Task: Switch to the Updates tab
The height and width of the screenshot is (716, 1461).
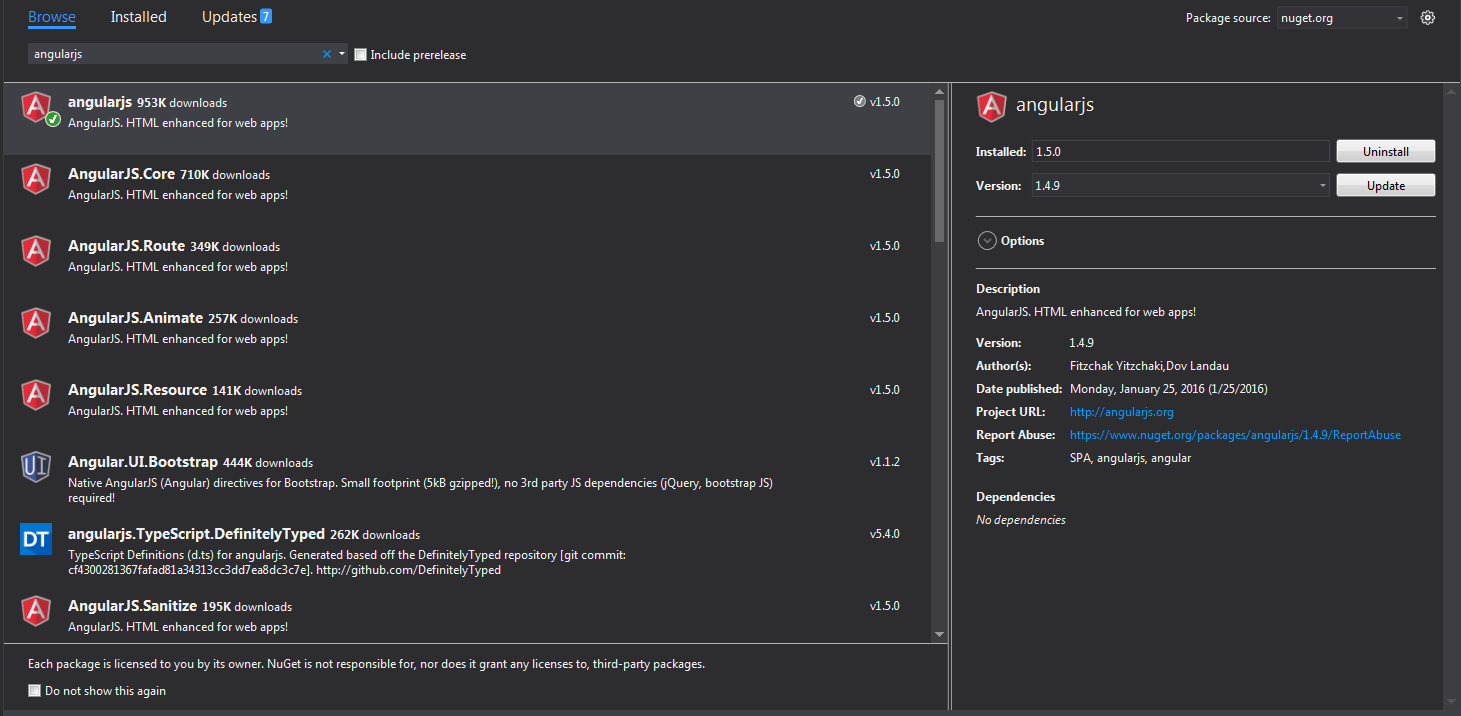Action: click(237, 17)
